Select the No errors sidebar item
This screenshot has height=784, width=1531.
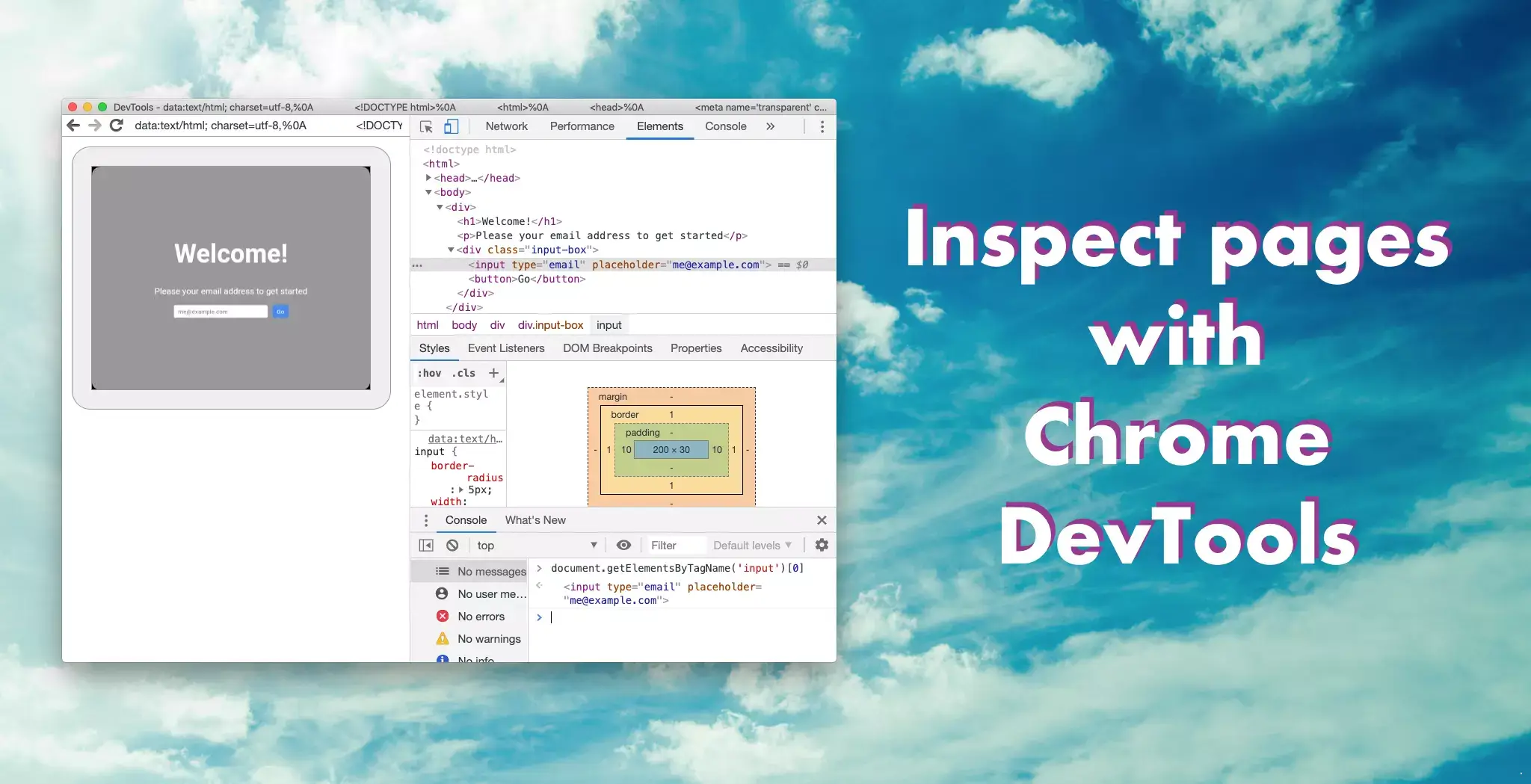pyautogui.click(x=469, y=617)
